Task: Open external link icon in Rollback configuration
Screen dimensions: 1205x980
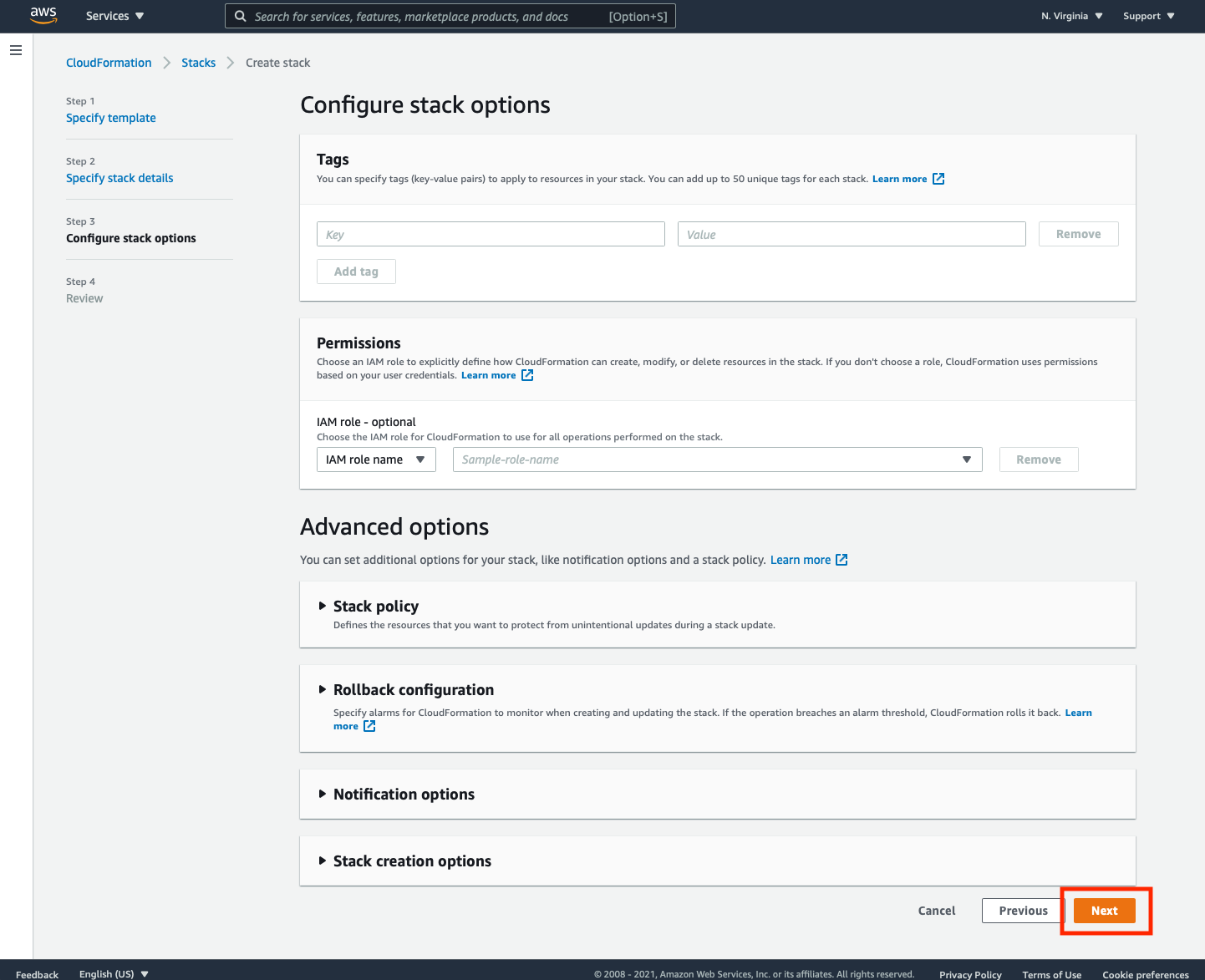Action: [369, 726]
